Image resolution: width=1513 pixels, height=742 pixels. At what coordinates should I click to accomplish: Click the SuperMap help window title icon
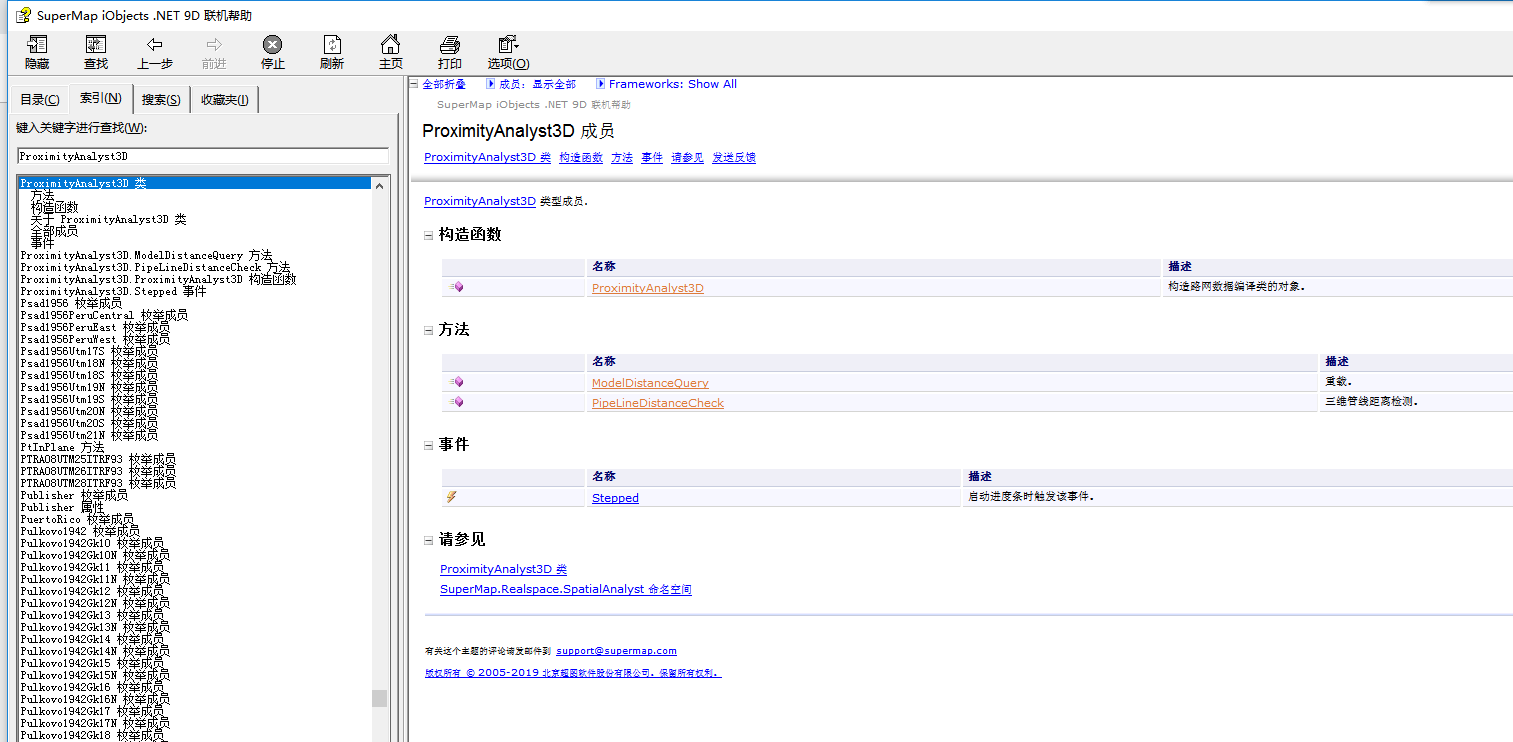point(22,15)
